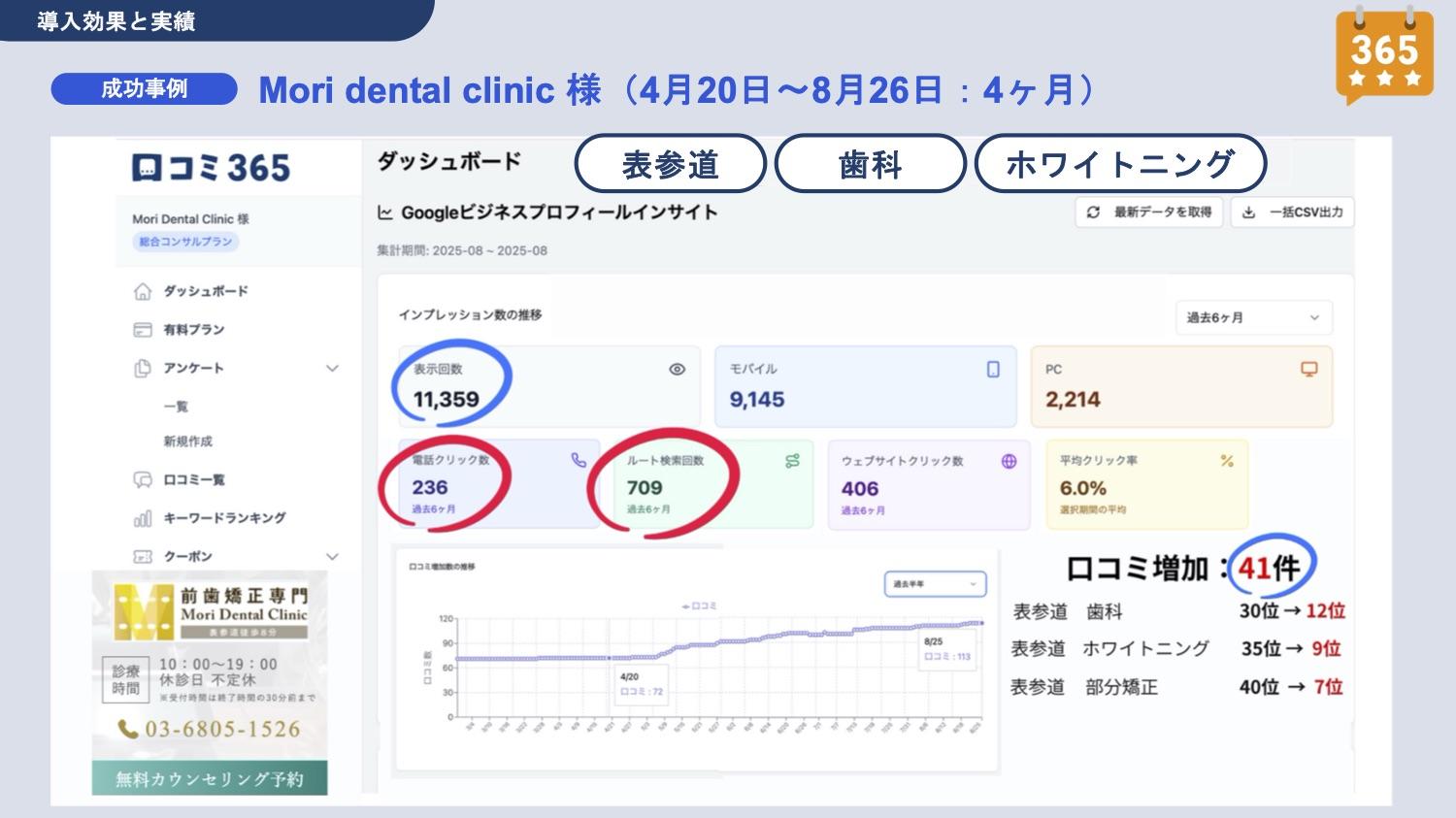Expand the アンケート sidebar section
The image size is (1456, 818).
332,369
